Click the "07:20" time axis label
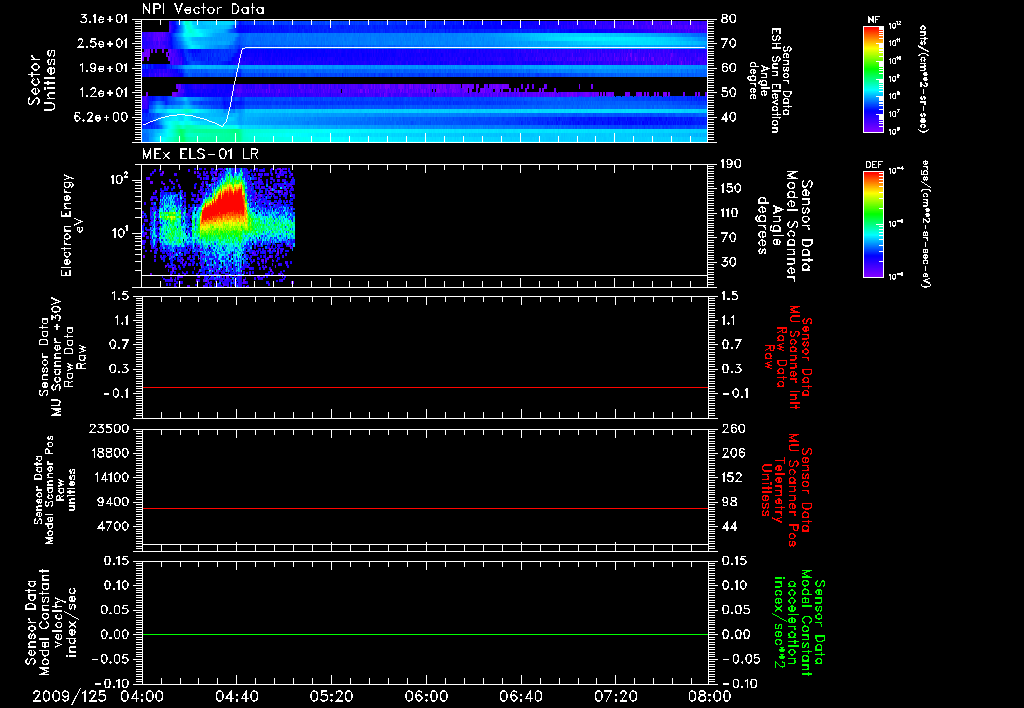Image resolution: width=1024 pixels, height=708 pixels. (x=615, y=696)
